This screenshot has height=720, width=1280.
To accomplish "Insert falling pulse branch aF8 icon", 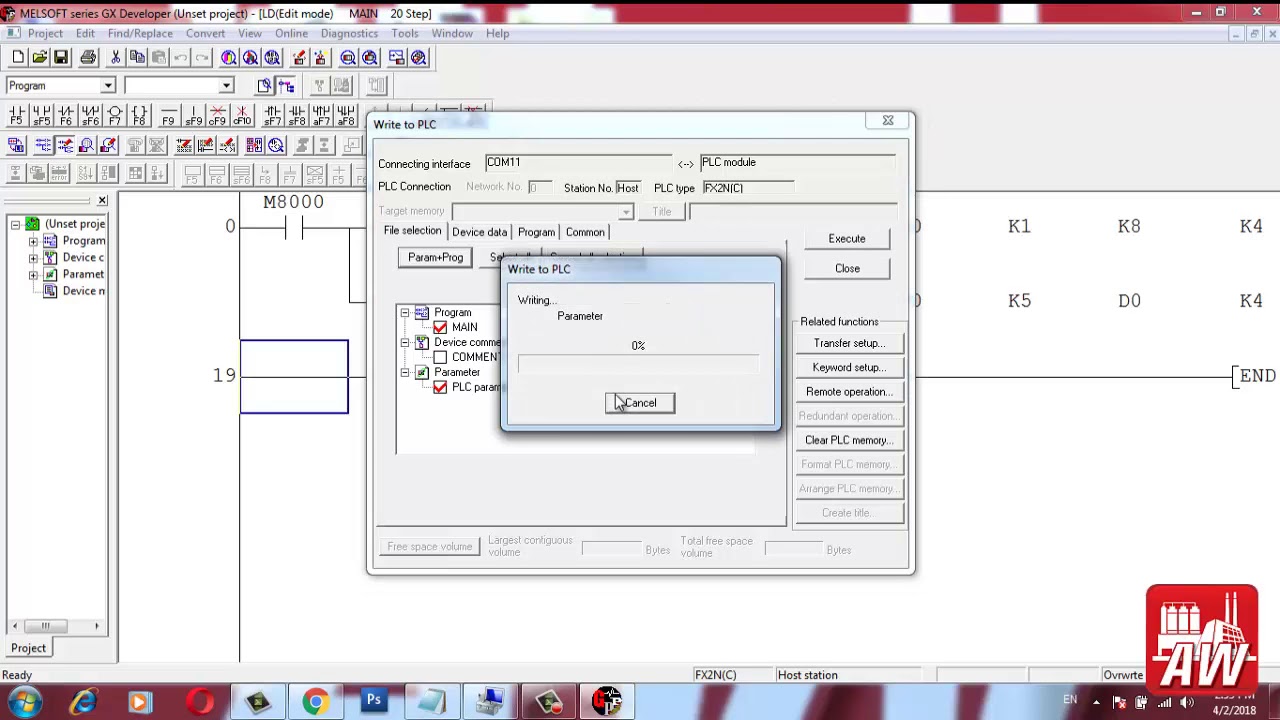I will click(346, 116).
